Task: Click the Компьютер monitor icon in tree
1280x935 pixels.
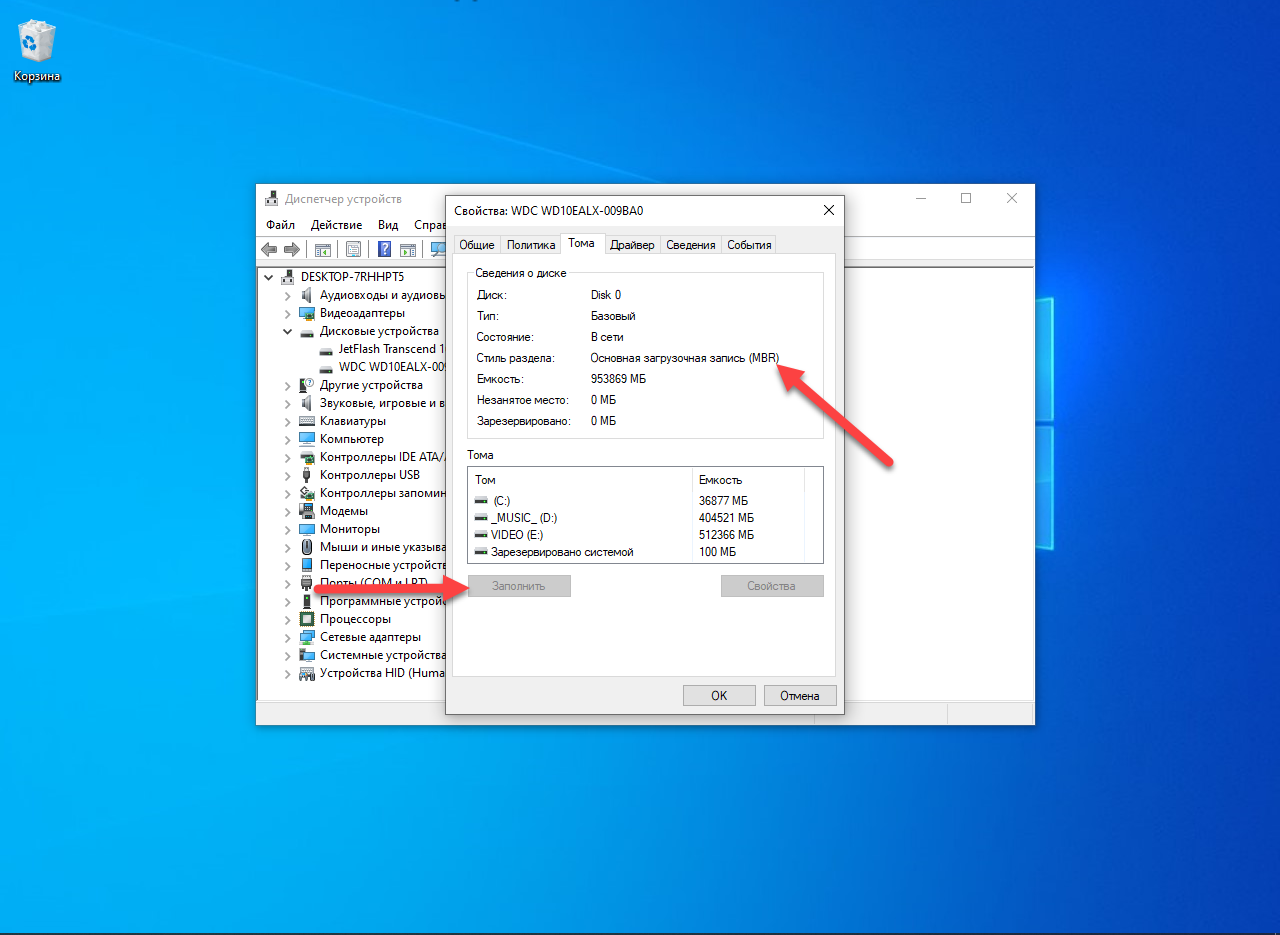Action: coord(307,439)
